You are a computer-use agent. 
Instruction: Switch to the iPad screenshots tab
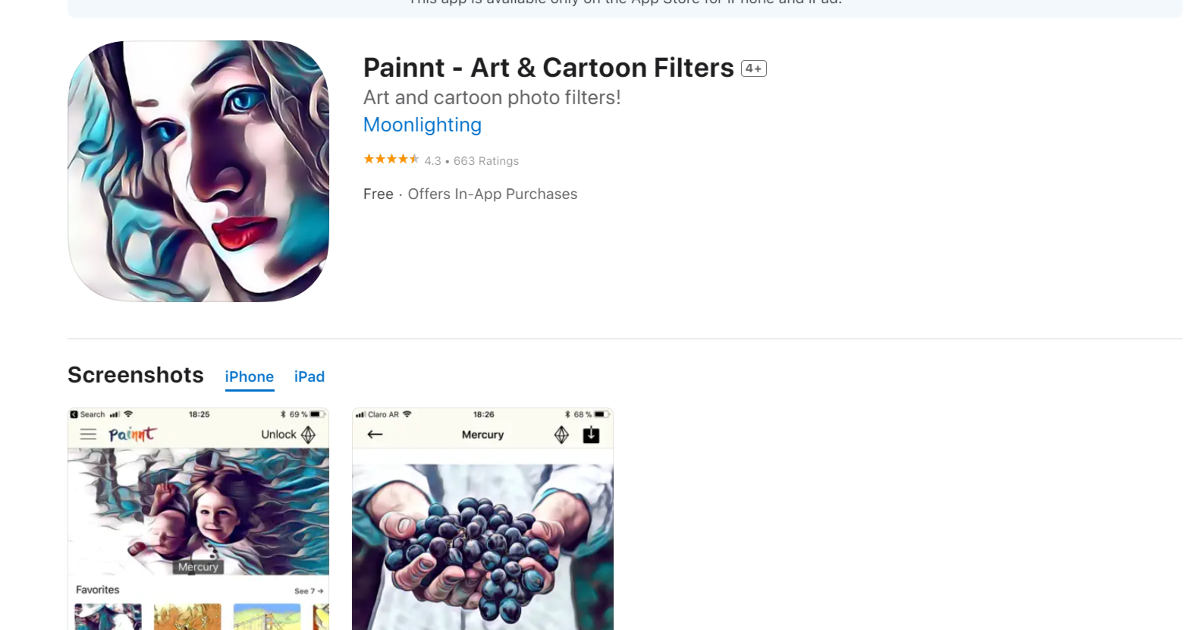(x=309, y=377)
